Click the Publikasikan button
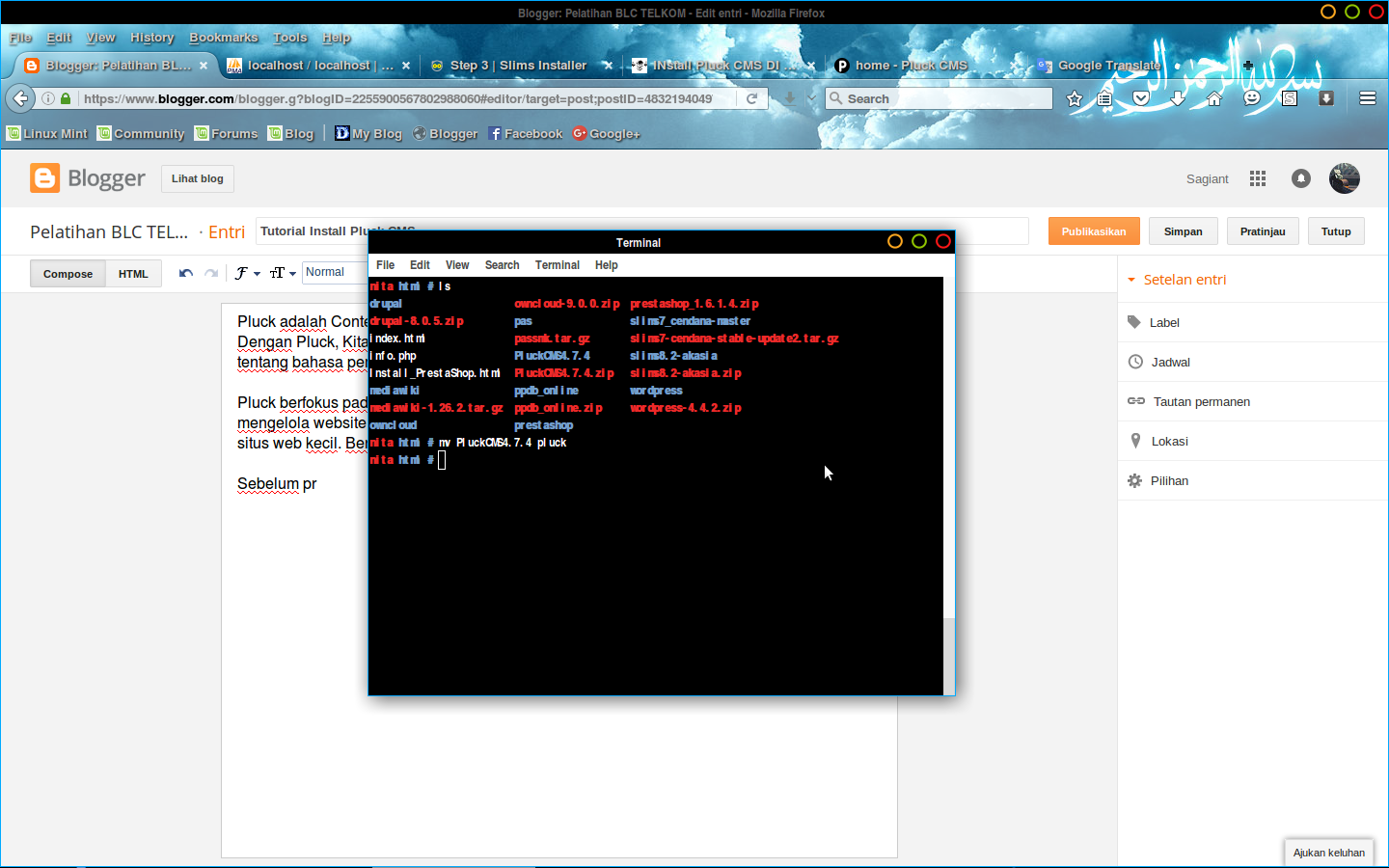Image resolution: width=1389 pixels, height=868 pixels. (x=1094, y=231)
